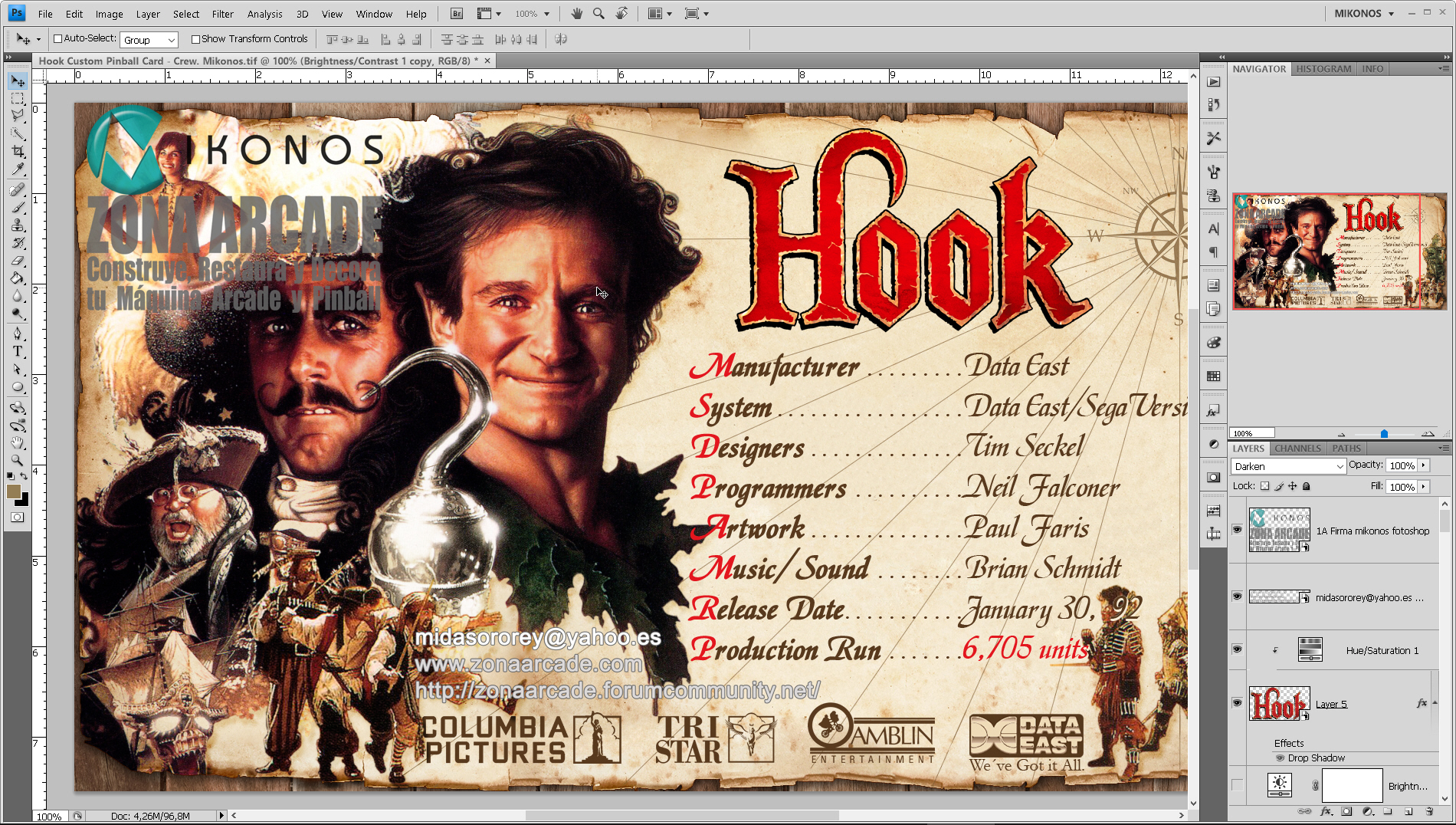Enable the Auto-Select checkbox

[58, 38]
